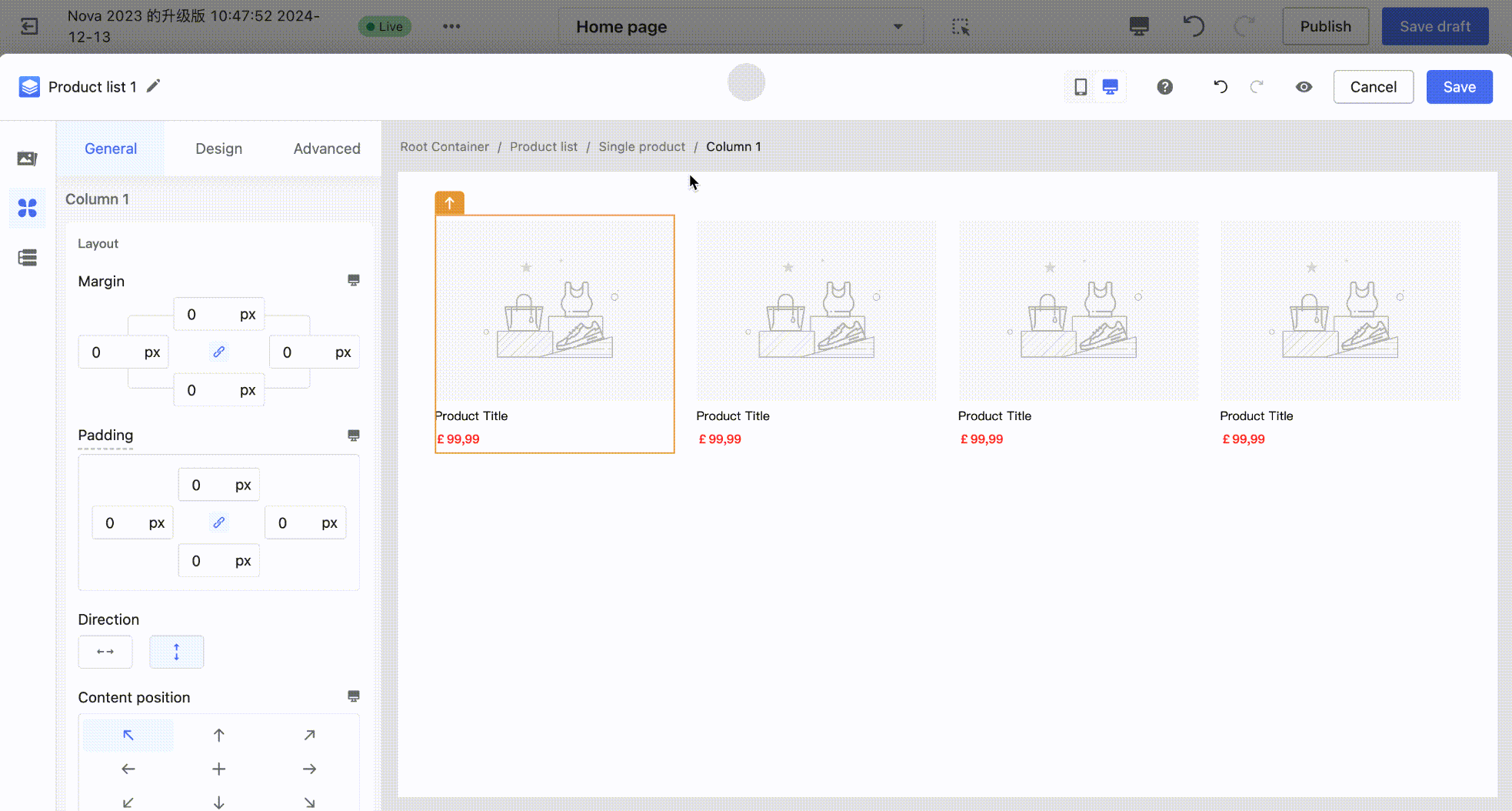
Task: Click the undo arrow in editor toolbar
Action: pyautogui.click(x=1220, y=87)
